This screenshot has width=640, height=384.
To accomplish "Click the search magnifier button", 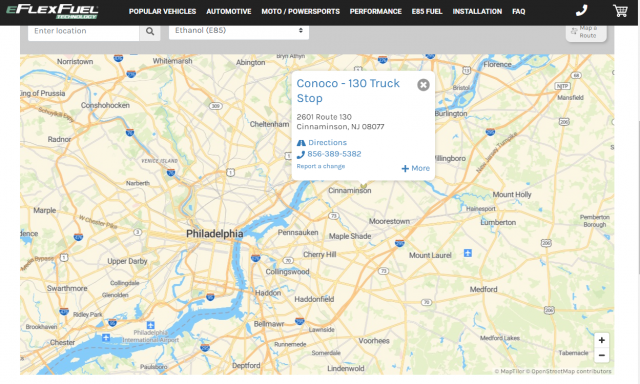I will [150, 31].
